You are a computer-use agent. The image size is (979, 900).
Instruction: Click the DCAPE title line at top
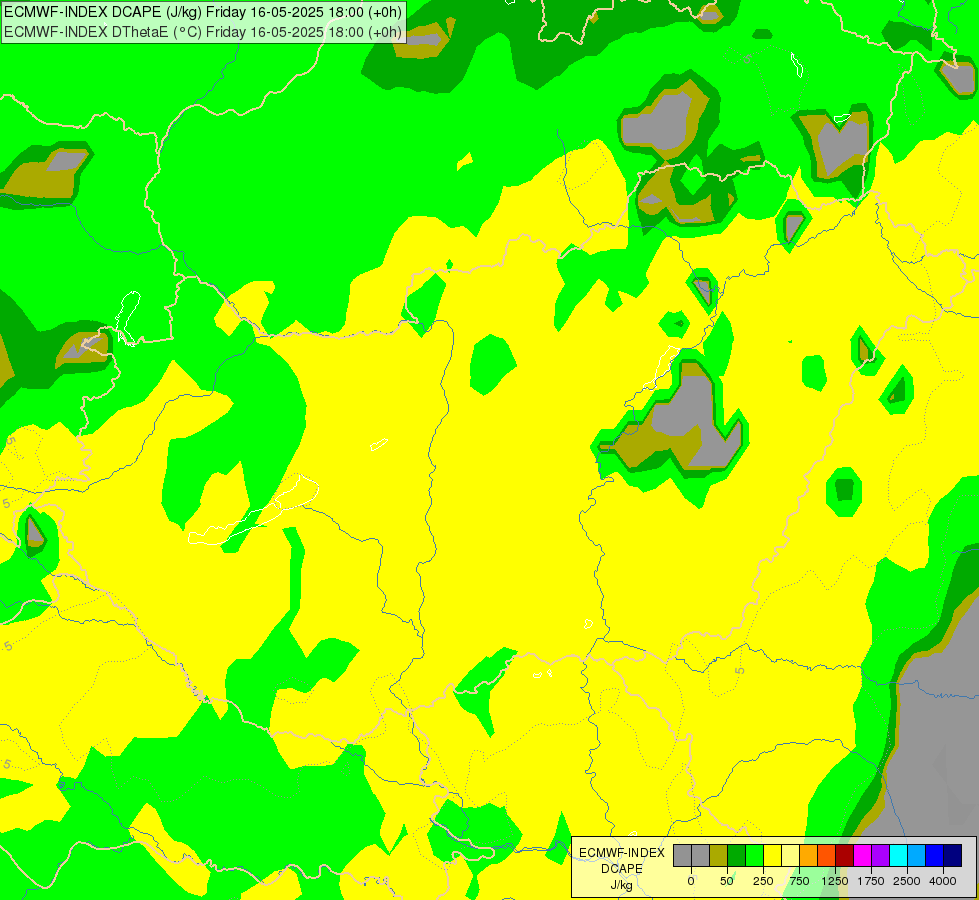(x=203, y=12)
